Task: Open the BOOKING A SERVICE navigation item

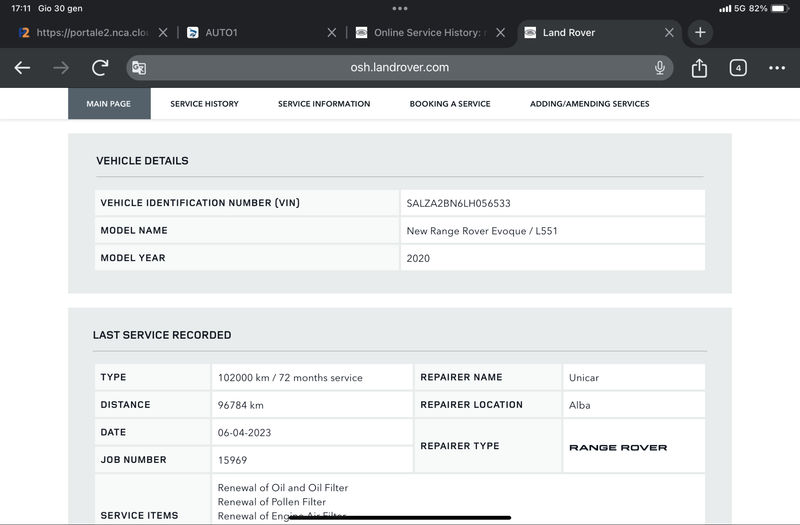Action: click(x=450, y=104)
